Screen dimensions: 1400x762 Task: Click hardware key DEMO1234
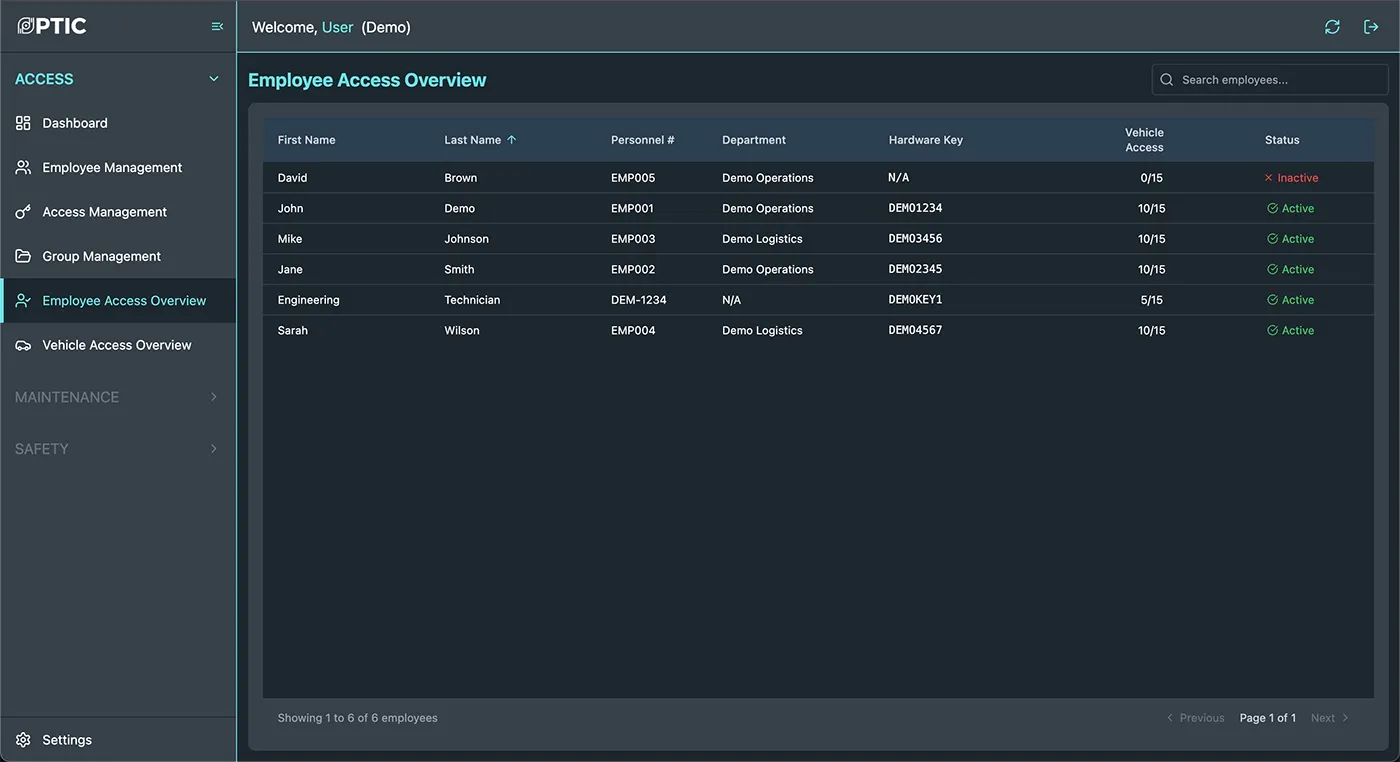915,208
